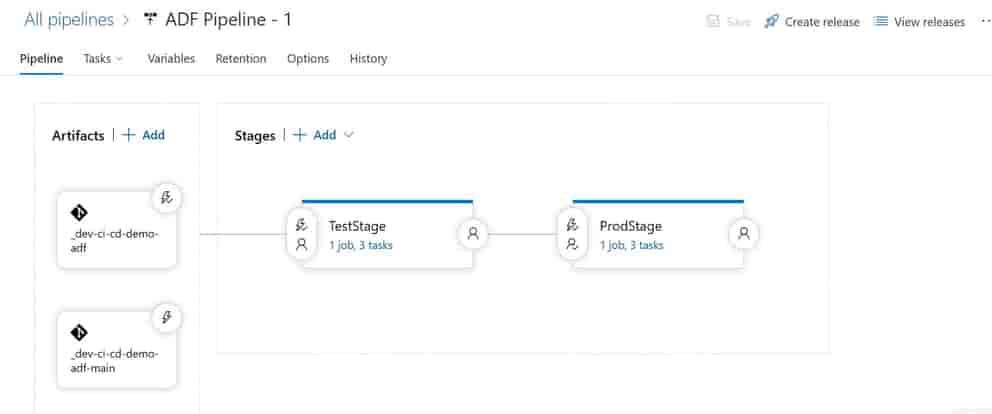Click git icon on _dev-ci-cd-demo-adf artifact

79,213
